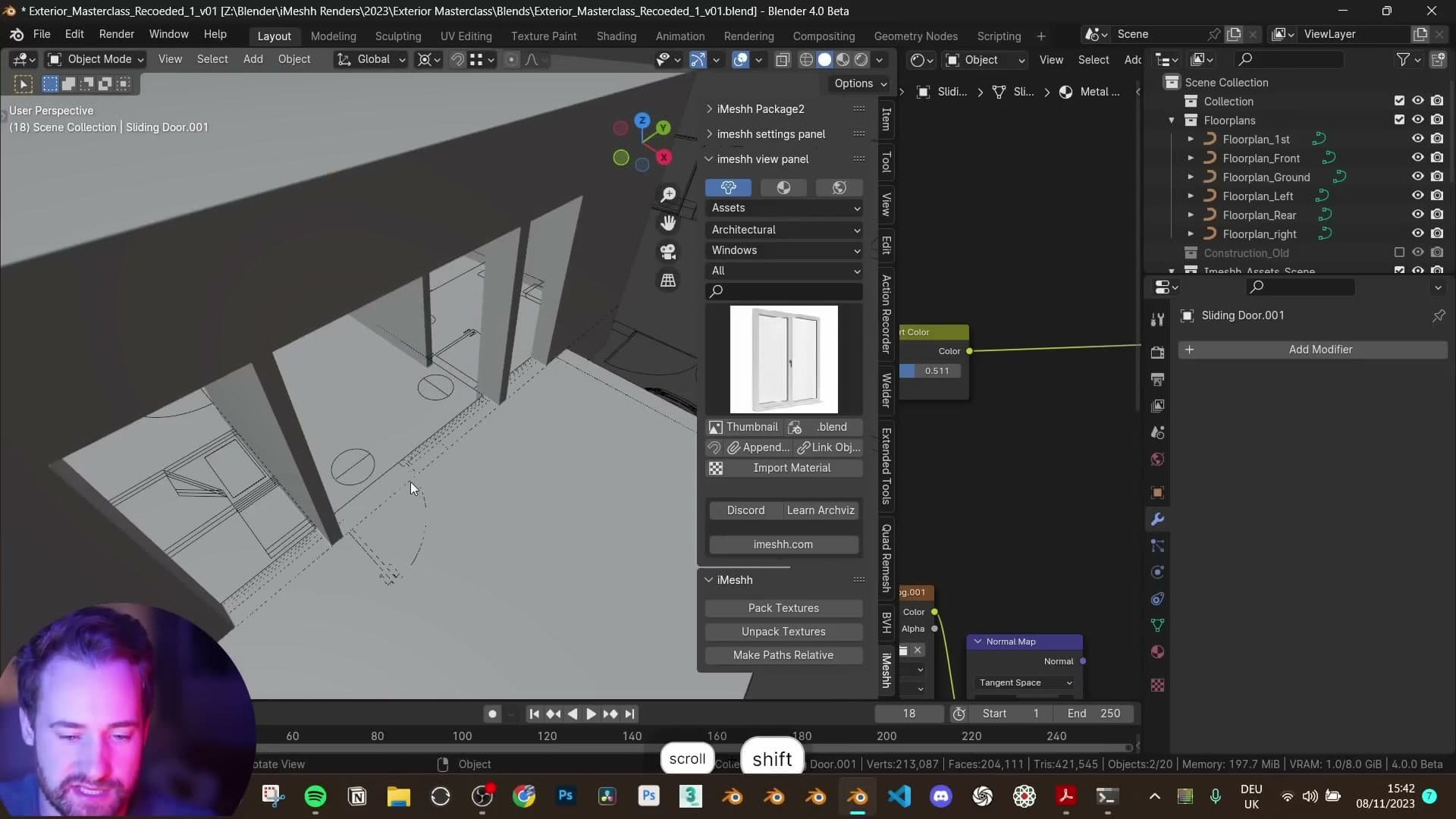Open the viewport Add menu
This screenshot has height=819, width=1456.
tap(253, 59)
